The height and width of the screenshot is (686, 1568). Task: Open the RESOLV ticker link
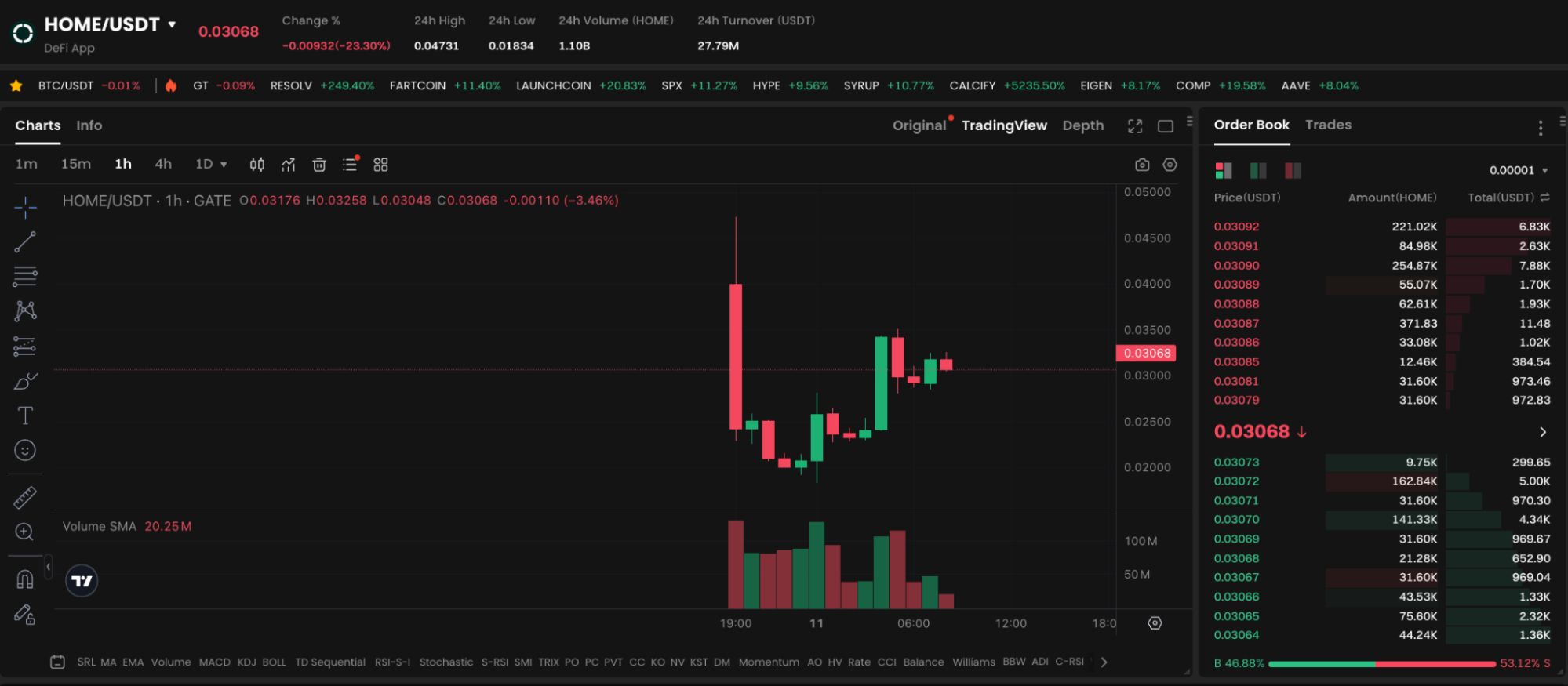point(322,85)
